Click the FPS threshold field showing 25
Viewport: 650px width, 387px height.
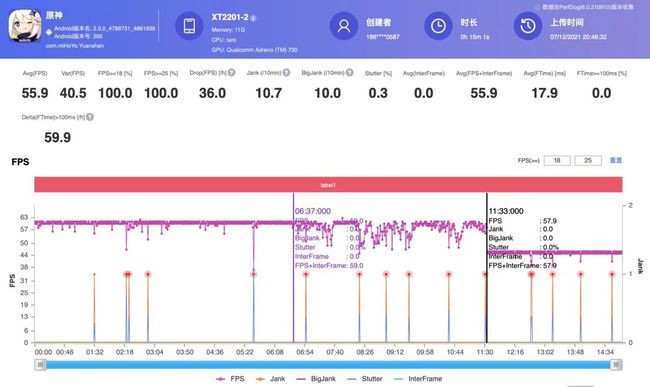point(588,160)
